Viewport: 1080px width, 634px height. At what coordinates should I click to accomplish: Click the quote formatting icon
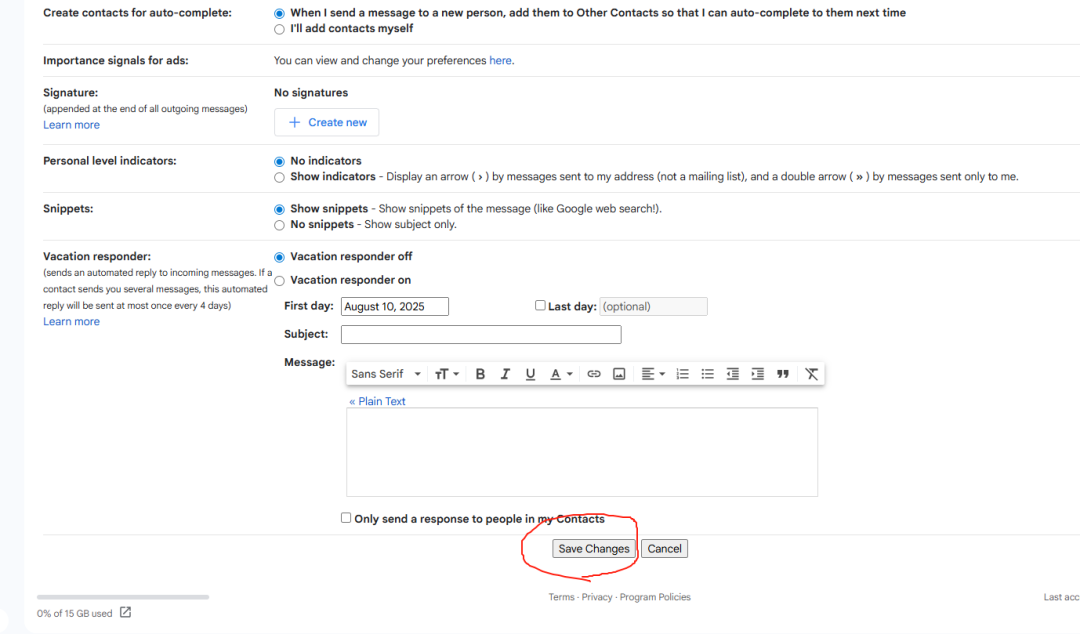click(783, 374)
